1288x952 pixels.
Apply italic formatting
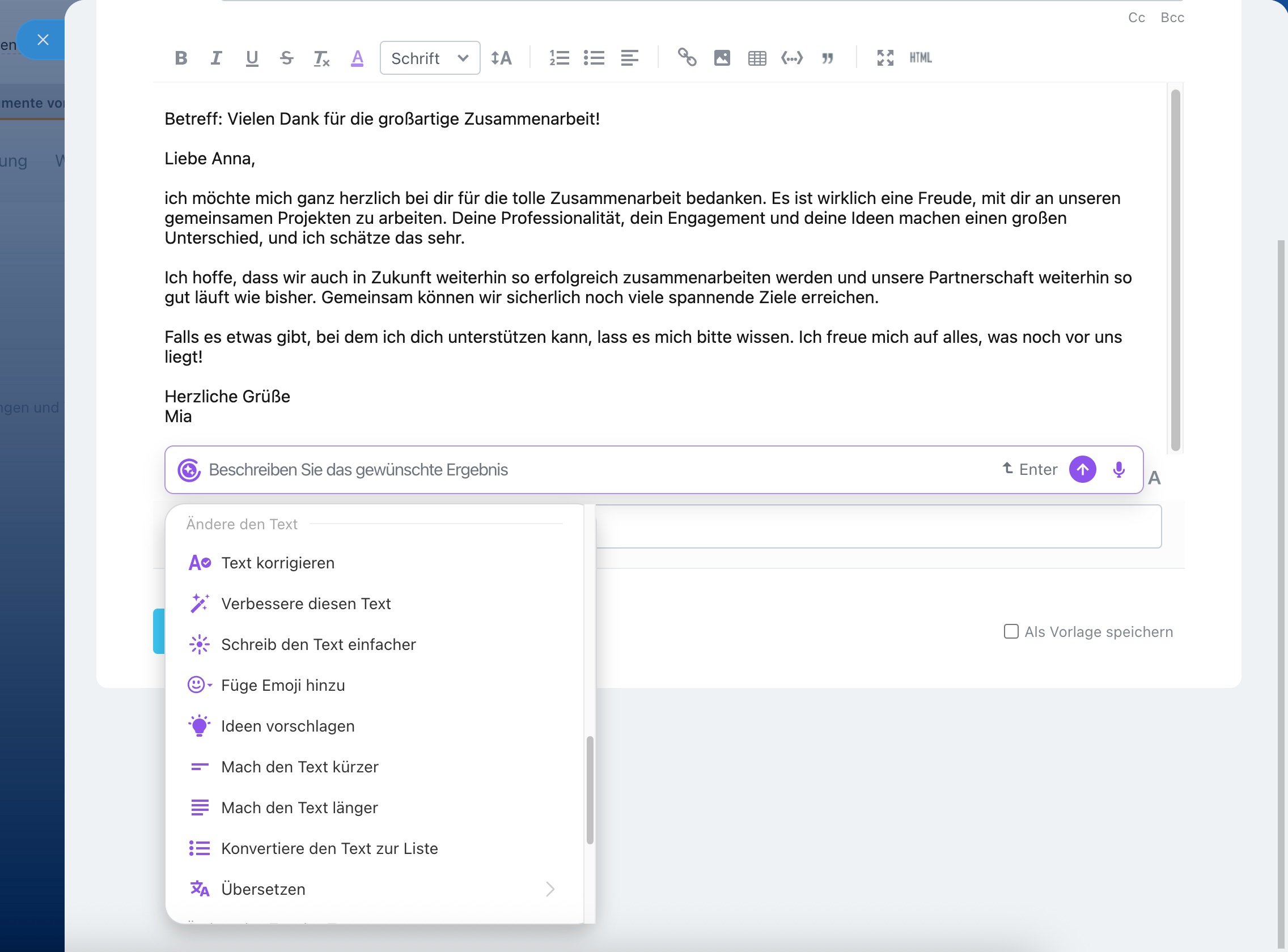(x=216, y=58)
